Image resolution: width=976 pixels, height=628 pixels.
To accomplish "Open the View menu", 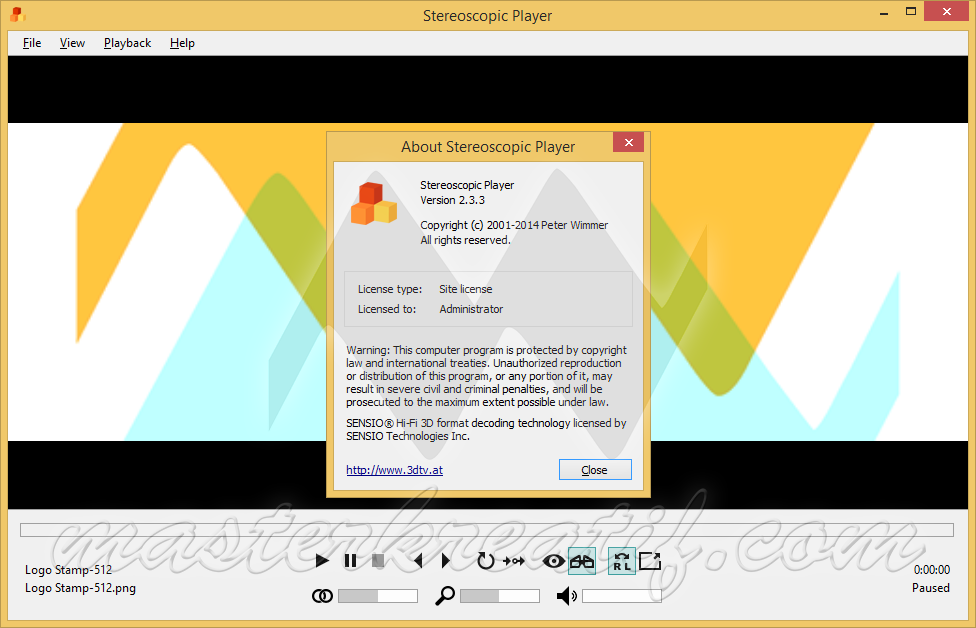I will tap(72, 43).
